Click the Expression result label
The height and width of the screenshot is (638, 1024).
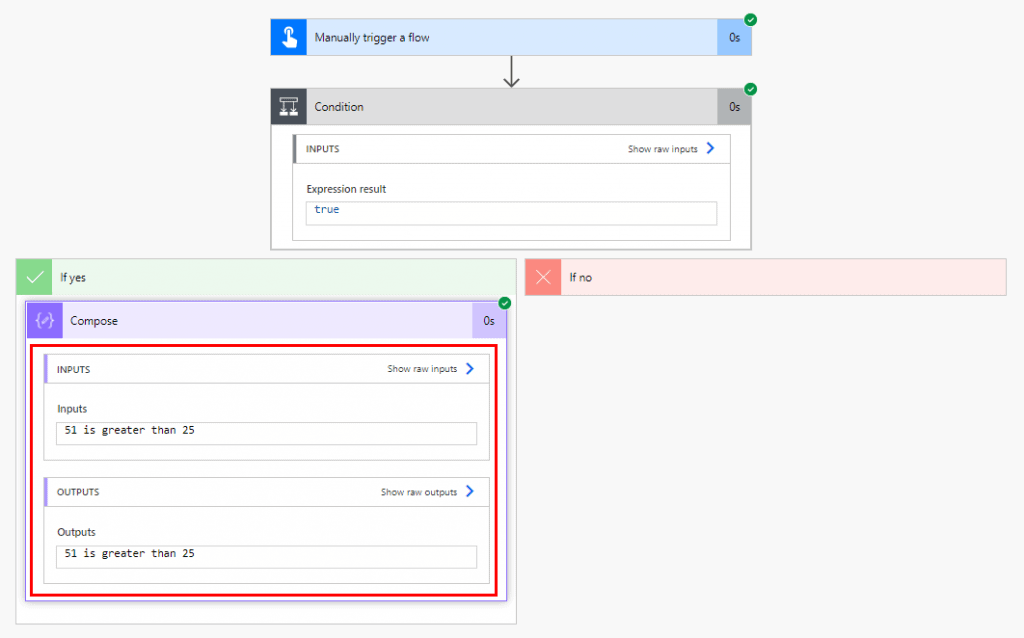346,189
